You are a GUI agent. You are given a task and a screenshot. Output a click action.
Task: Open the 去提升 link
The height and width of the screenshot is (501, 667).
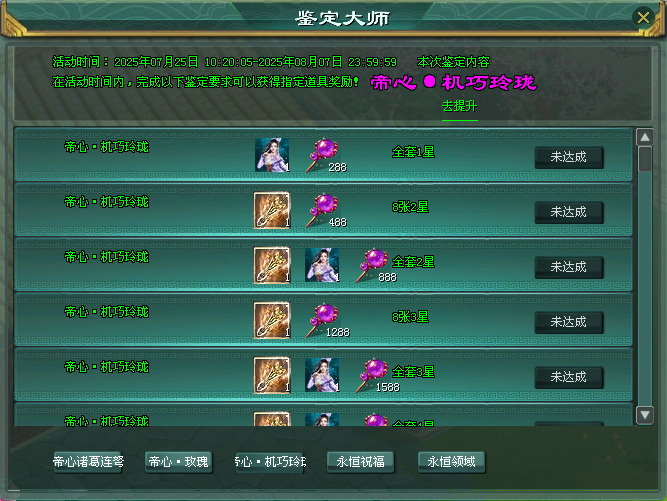tap(459, 106)
